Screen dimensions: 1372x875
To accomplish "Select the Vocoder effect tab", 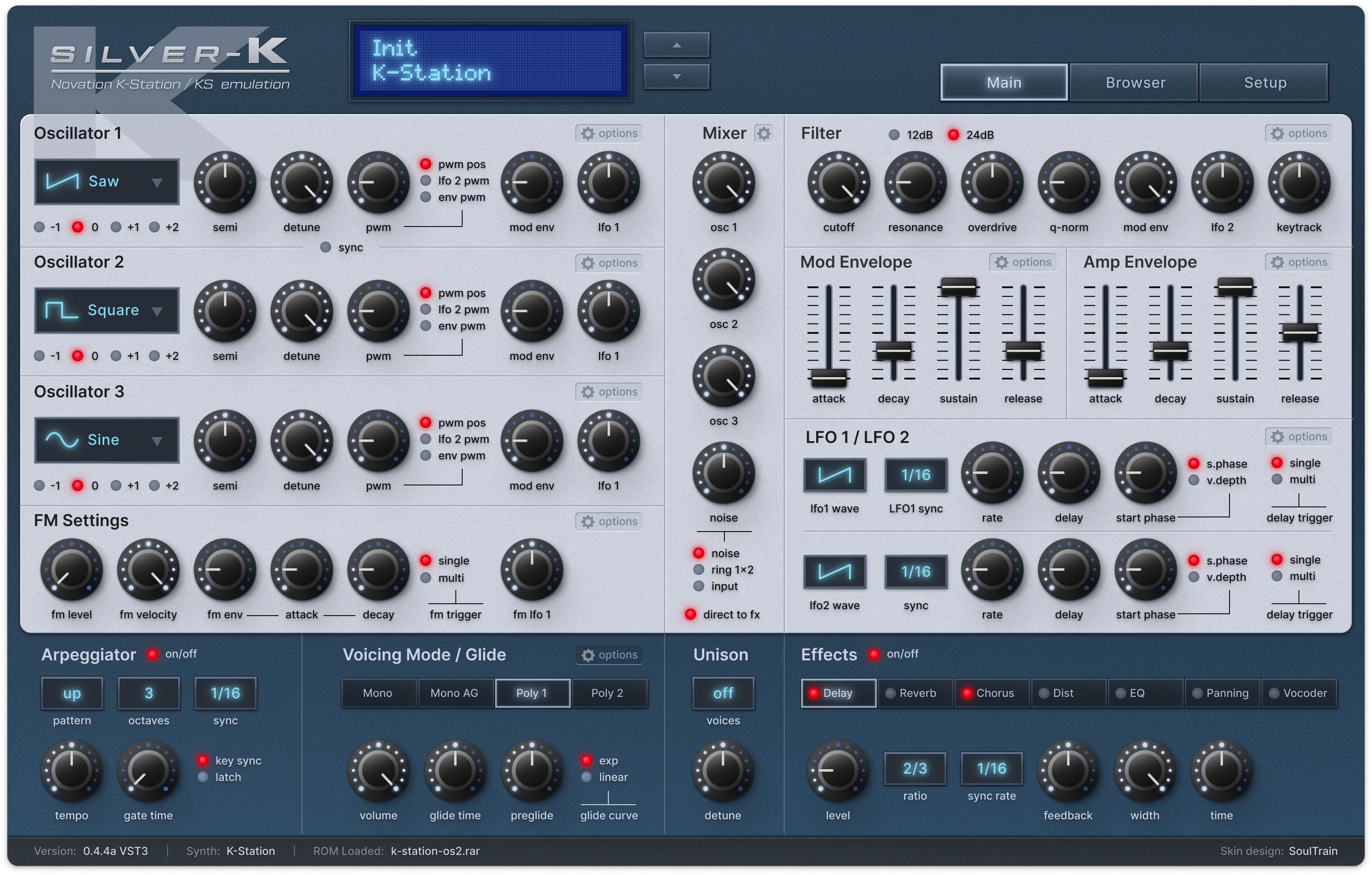I will point(1299,693).
